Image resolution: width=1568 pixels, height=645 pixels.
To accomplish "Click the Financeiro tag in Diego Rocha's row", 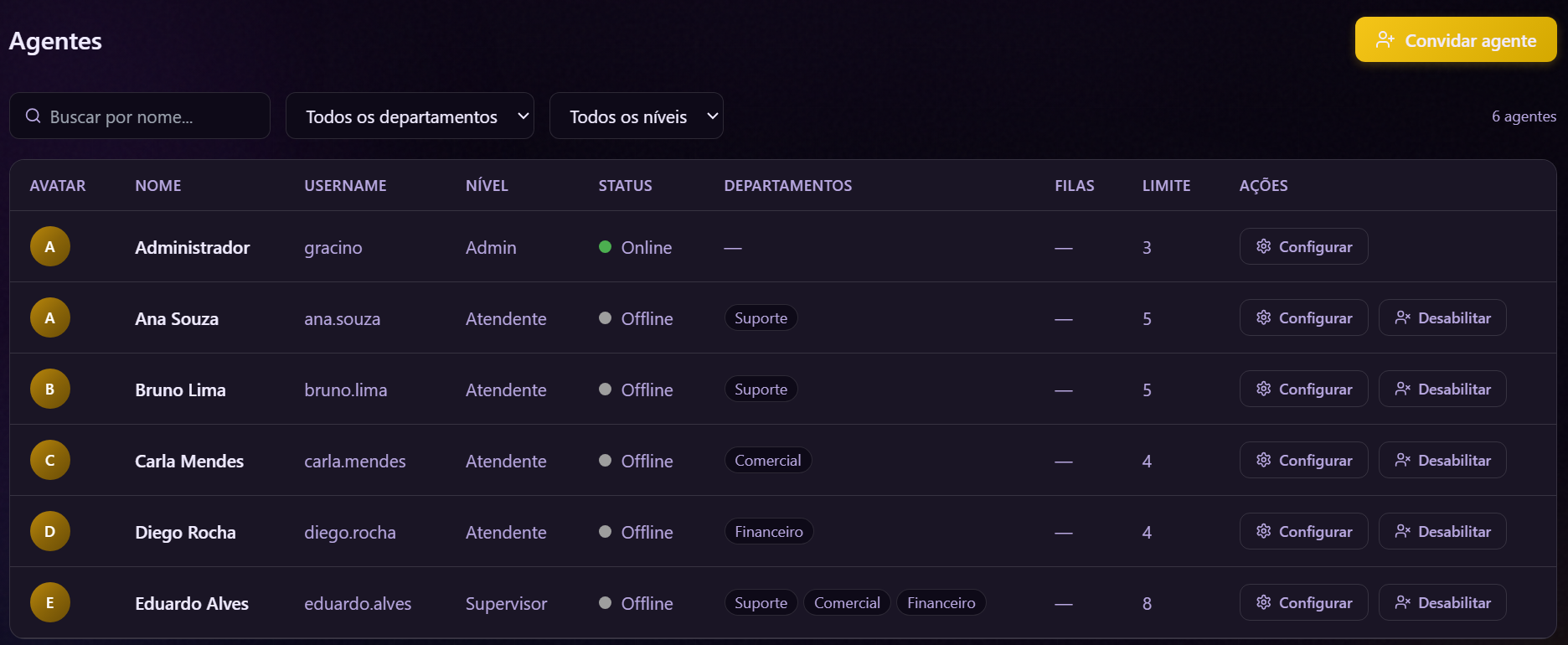I will pos(769,532).
